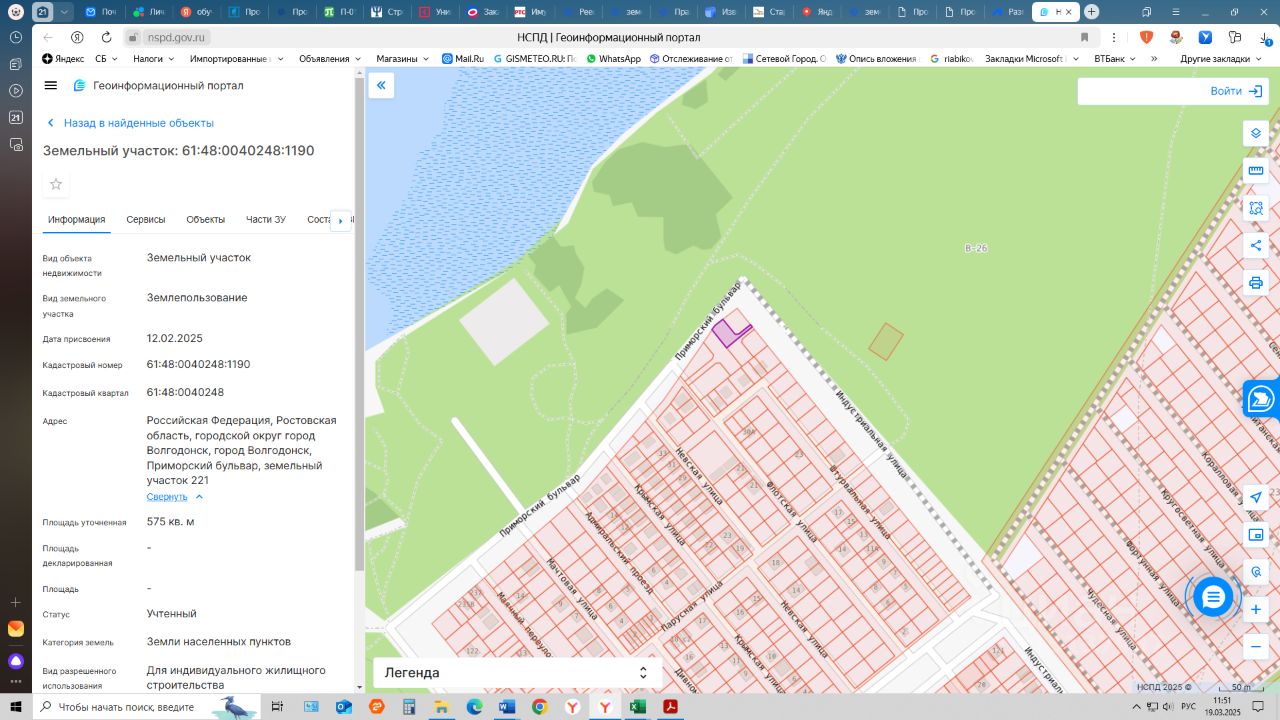The image size is (1280, 720).
Task: Open Adobe Acrobat from the taskbar
Action: [670, 707]
